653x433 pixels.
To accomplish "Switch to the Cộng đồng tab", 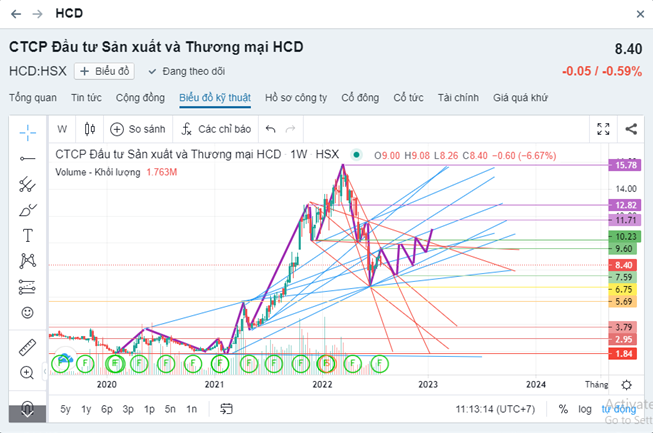I will tap(140, 98).
